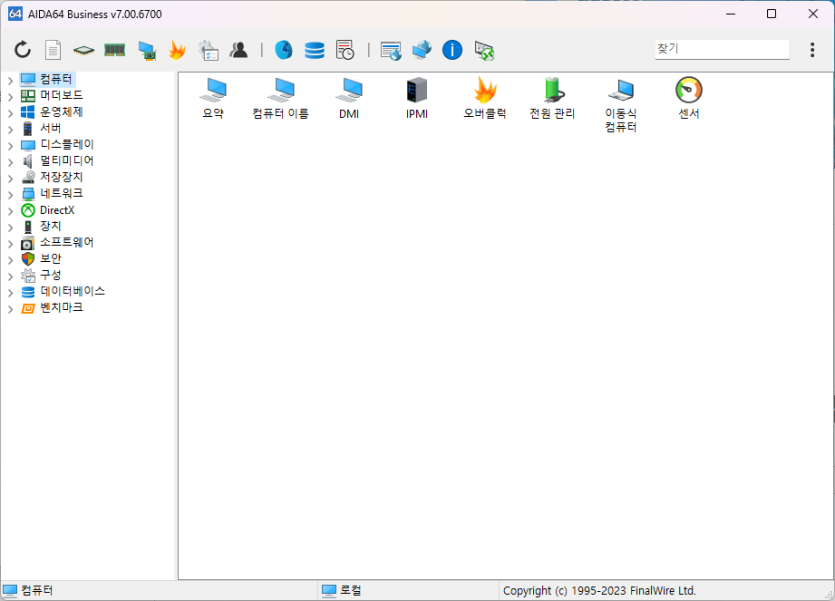
Task: Expand the 네트워크 tree node arrow
Action: click(10, 194)
